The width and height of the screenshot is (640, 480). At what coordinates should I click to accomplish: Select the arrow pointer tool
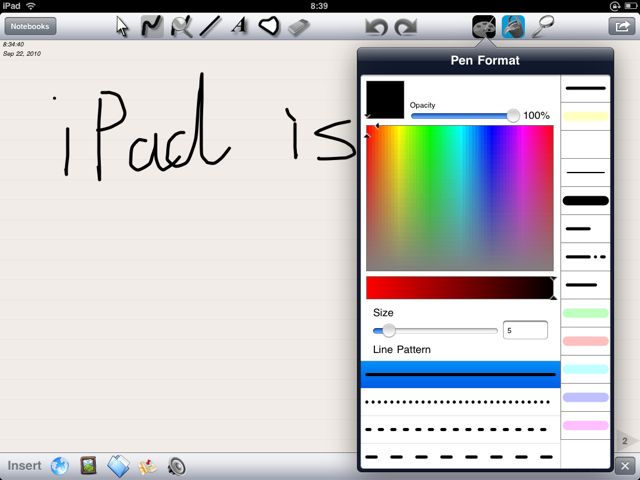point(122,27)
